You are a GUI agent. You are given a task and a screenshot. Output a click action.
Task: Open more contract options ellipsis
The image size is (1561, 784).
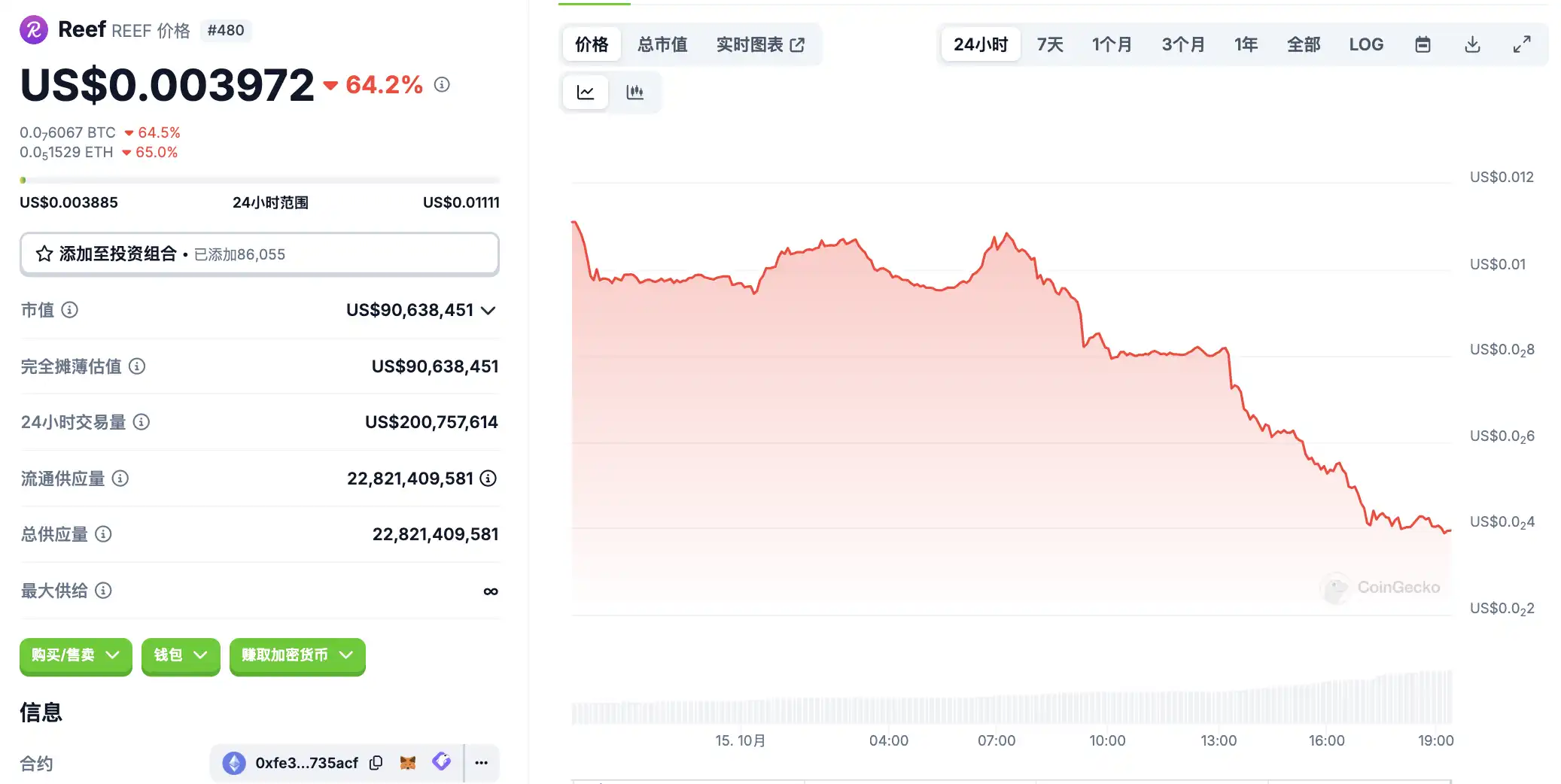(x=482, y=763)
